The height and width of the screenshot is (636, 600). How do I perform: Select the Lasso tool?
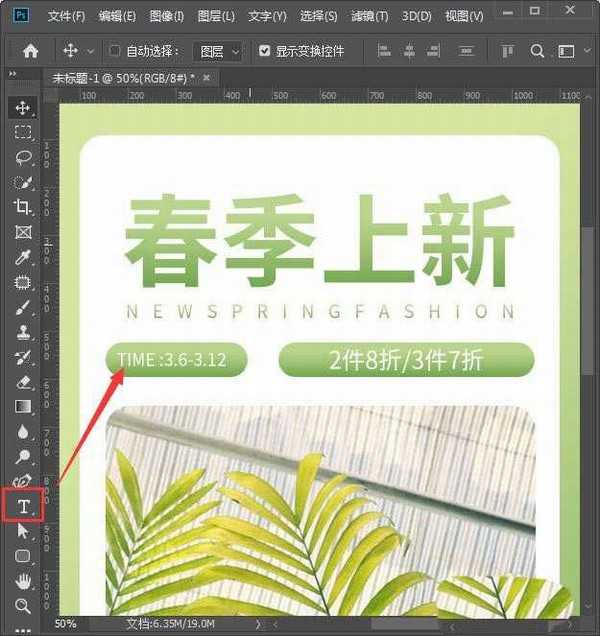tap(23, 157)
